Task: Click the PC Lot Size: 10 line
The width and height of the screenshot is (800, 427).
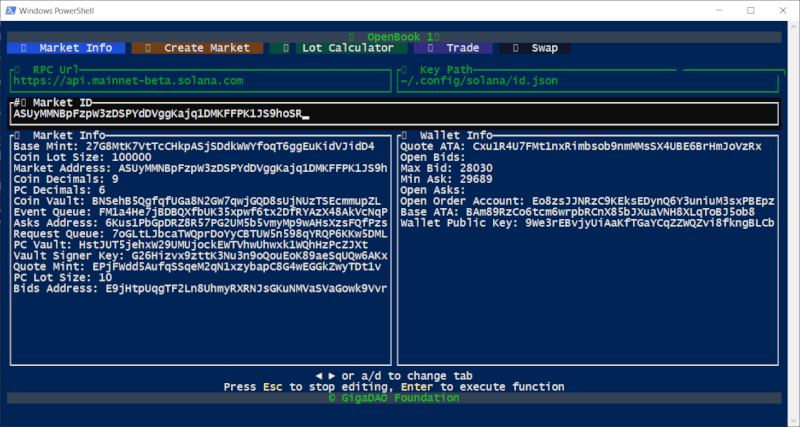Action: 63,278
